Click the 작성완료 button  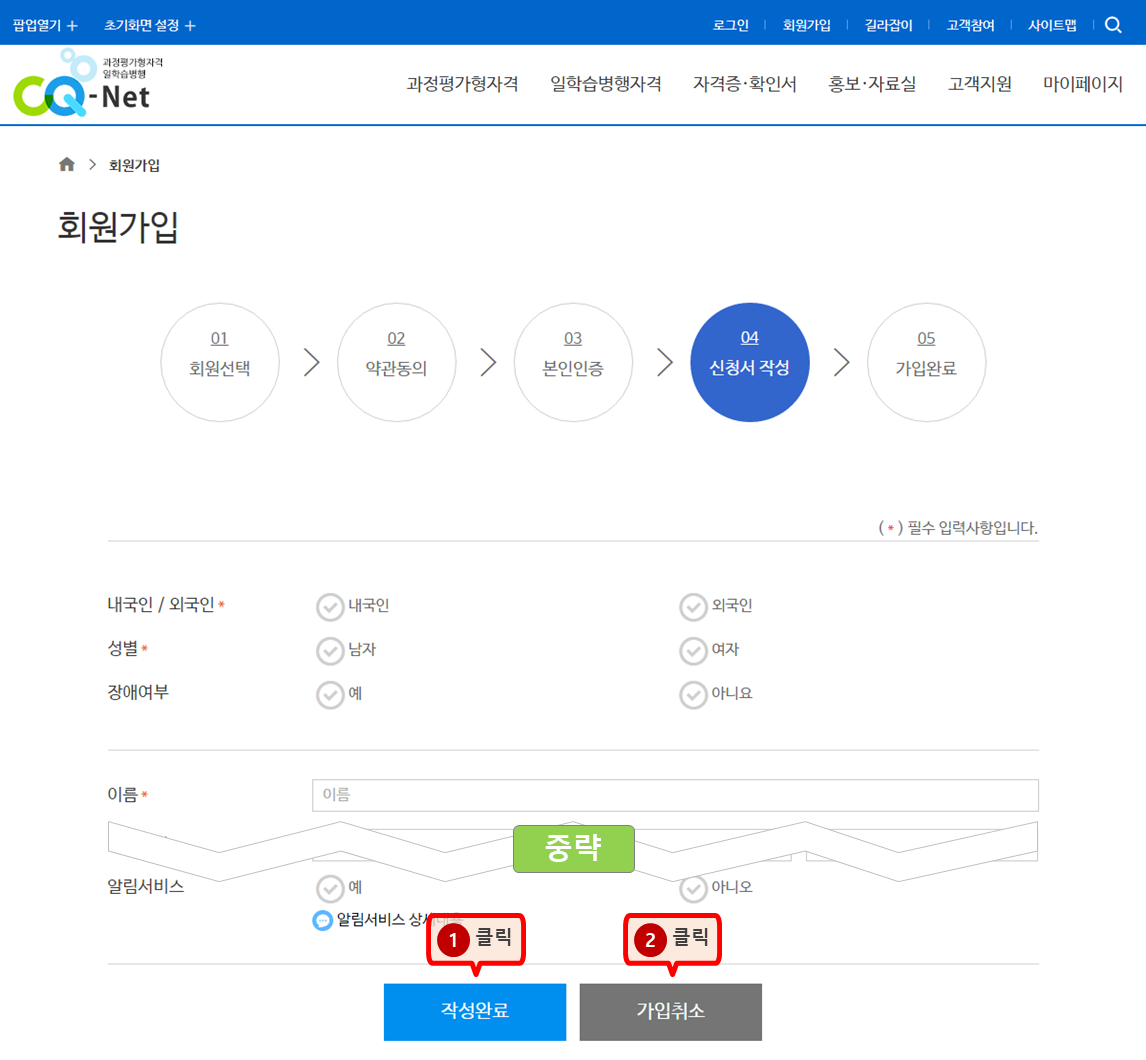tap(475, 1012)
